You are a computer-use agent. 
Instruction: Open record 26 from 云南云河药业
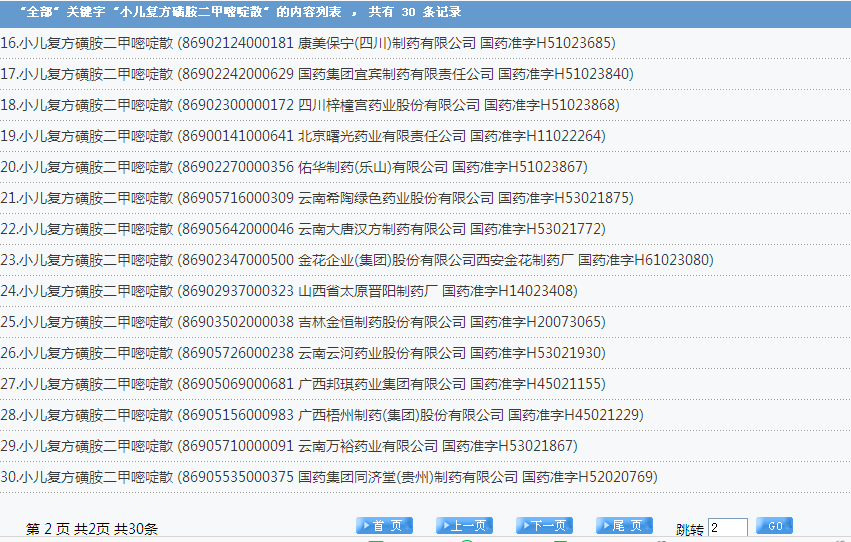pyautogui.click(x=302, y=353)
